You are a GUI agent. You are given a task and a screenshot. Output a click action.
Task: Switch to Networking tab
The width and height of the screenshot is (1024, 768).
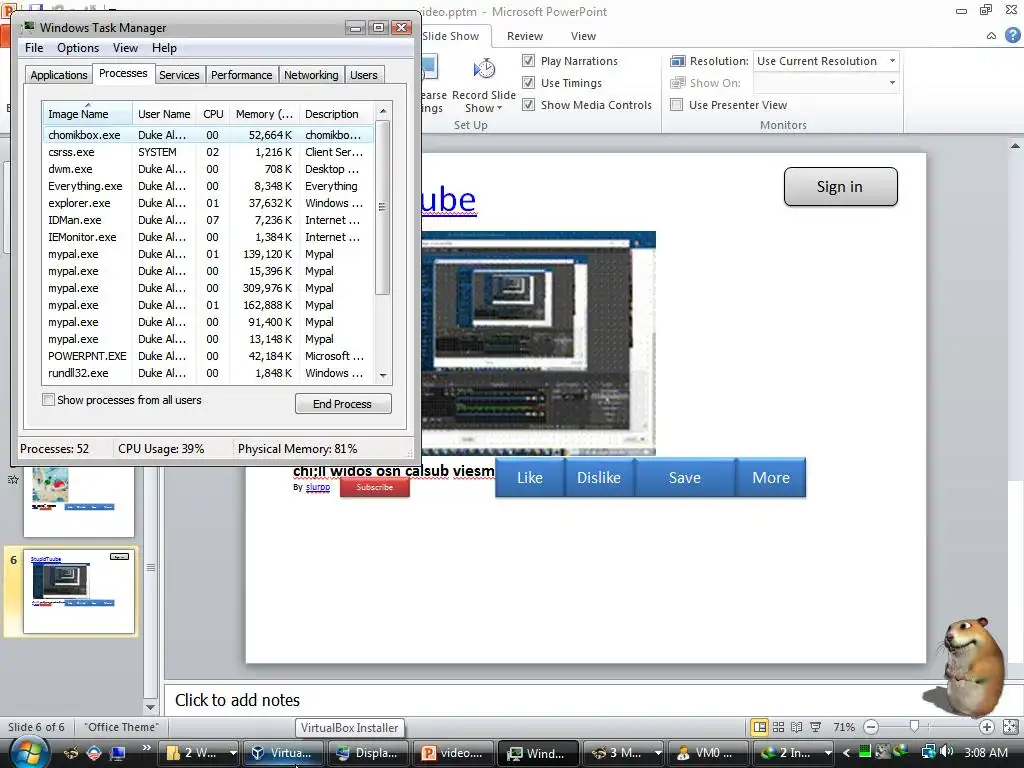tap(311, 75)
